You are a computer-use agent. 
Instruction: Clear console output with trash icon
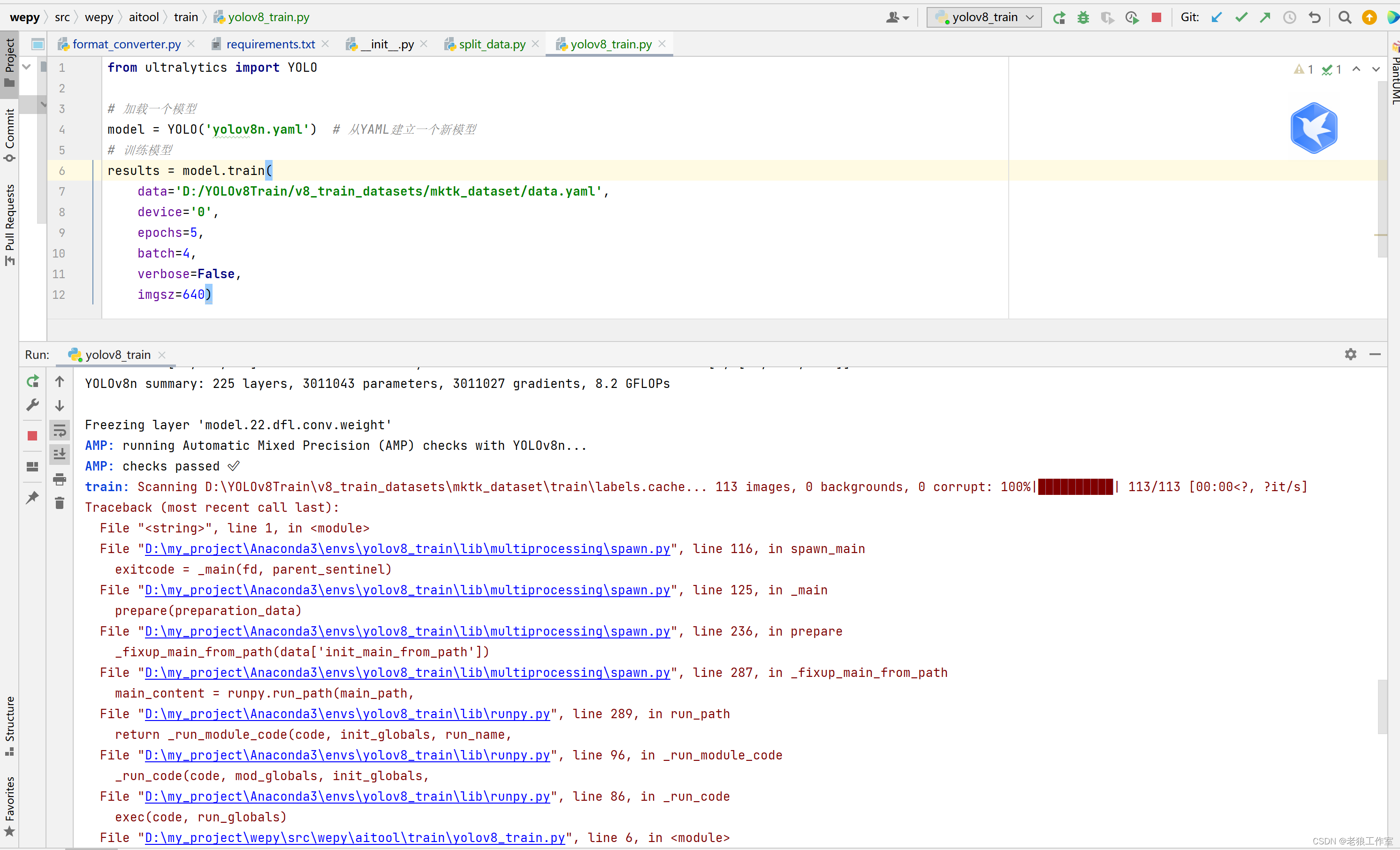(60, 503)
